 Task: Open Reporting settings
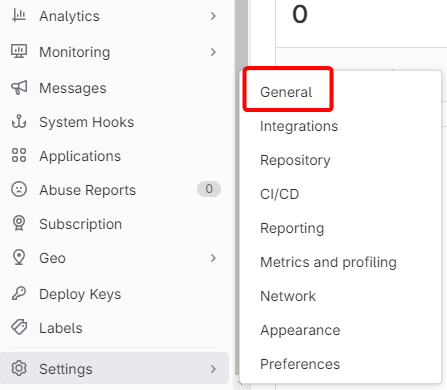(292, 228)
